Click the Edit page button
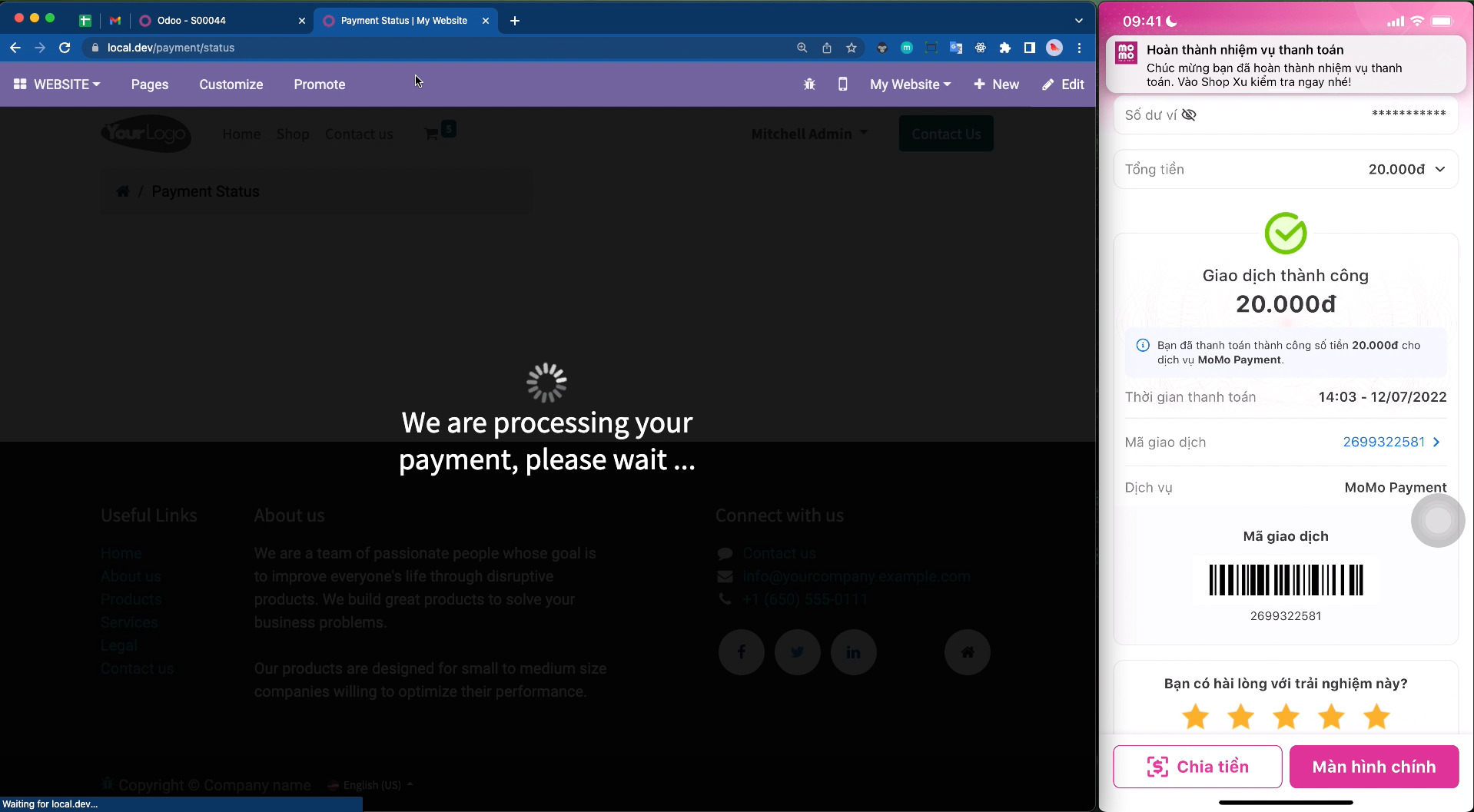This screenshot has width=1474, height=812. tap(1064, 85)
